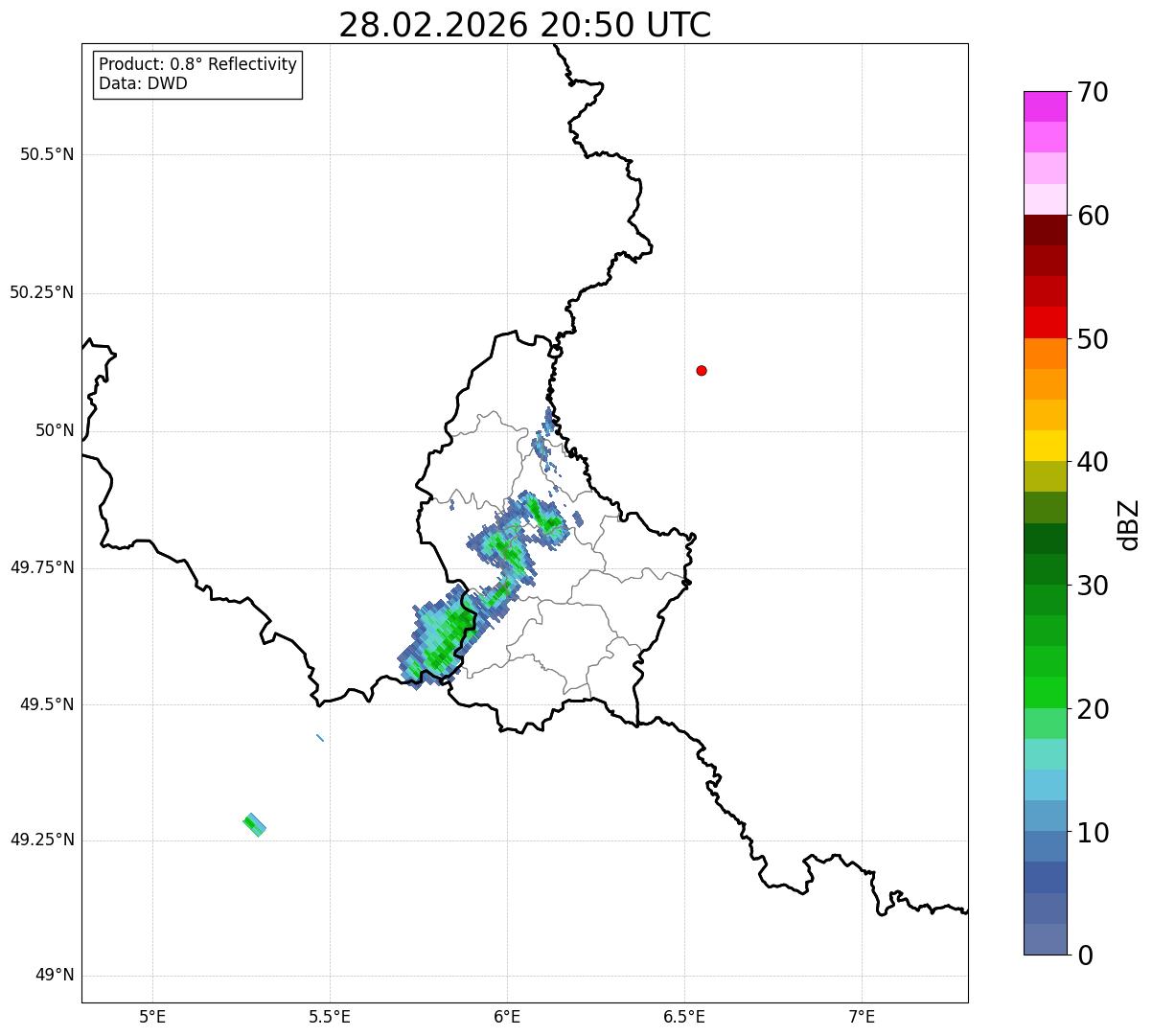This screenshot has width=1152, height=1036.
Task: Click the title '28.02.2026 20:50 UTC'
Action: click(525, 25)
